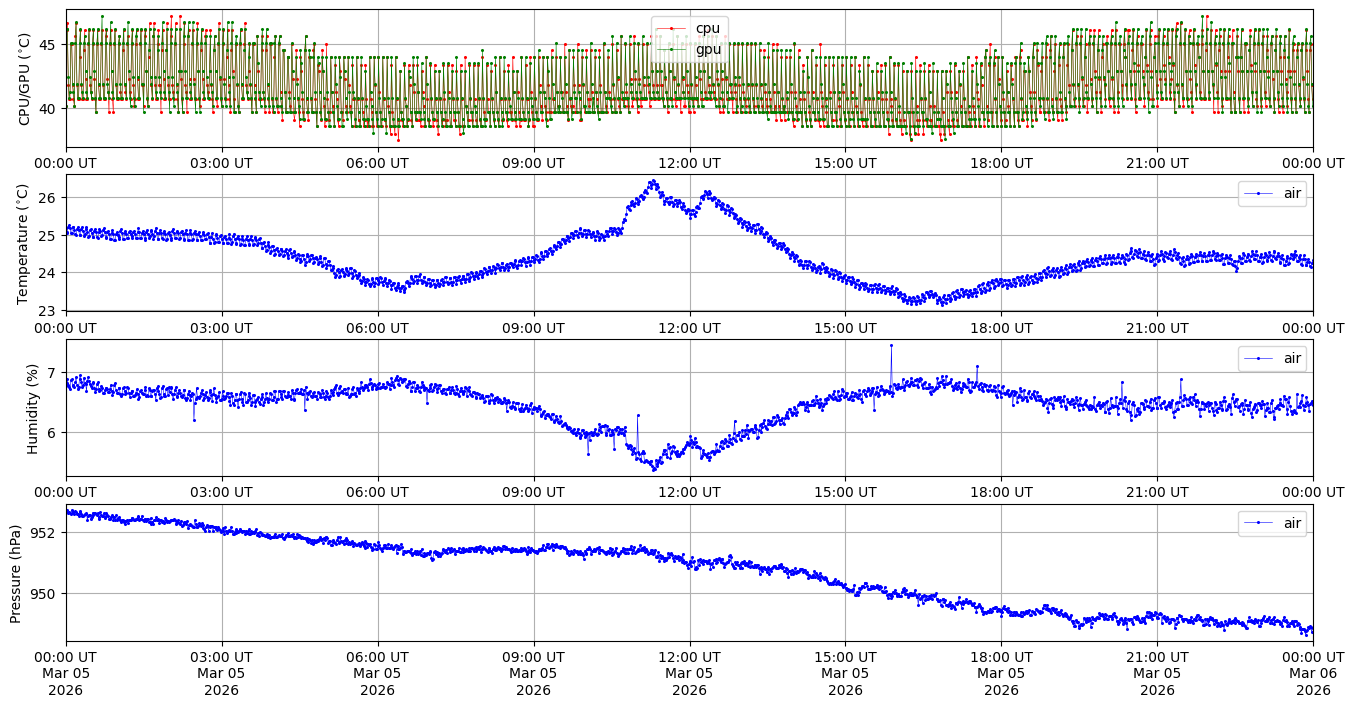Image resolution: width=1354 pixels, height=707 pixels.
Task: Click the Pressure (hPa) y-axis label
Action: [x=17, y=573]
